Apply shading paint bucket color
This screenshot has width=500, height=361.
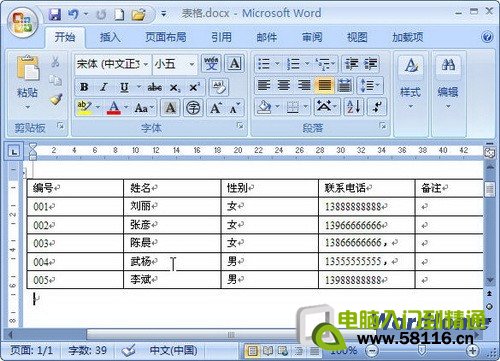pyautogui.click(x=264, y=107)
